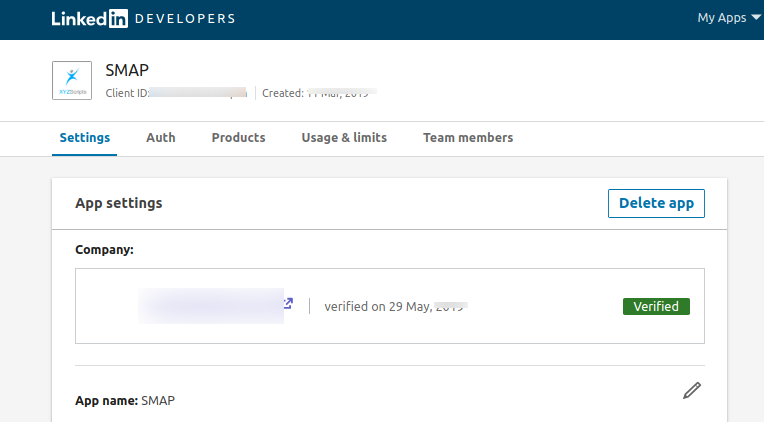Viewport: 764px width, 422px height.
Task: Click the Delete app button
Action: tap(656, 203)
